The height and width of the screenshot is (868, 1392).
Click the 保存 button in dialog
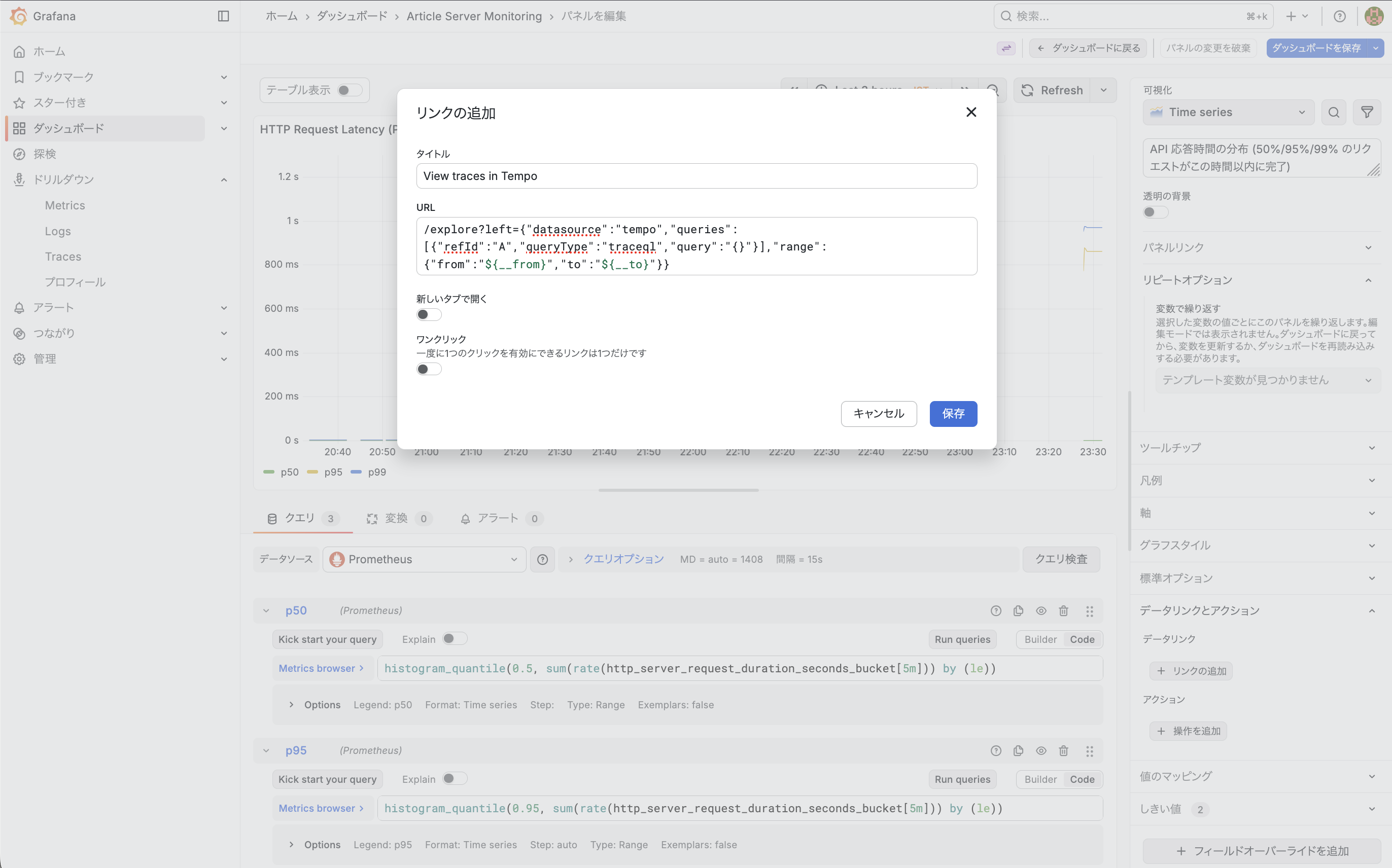pyautogui.click(x=953, y=414)
